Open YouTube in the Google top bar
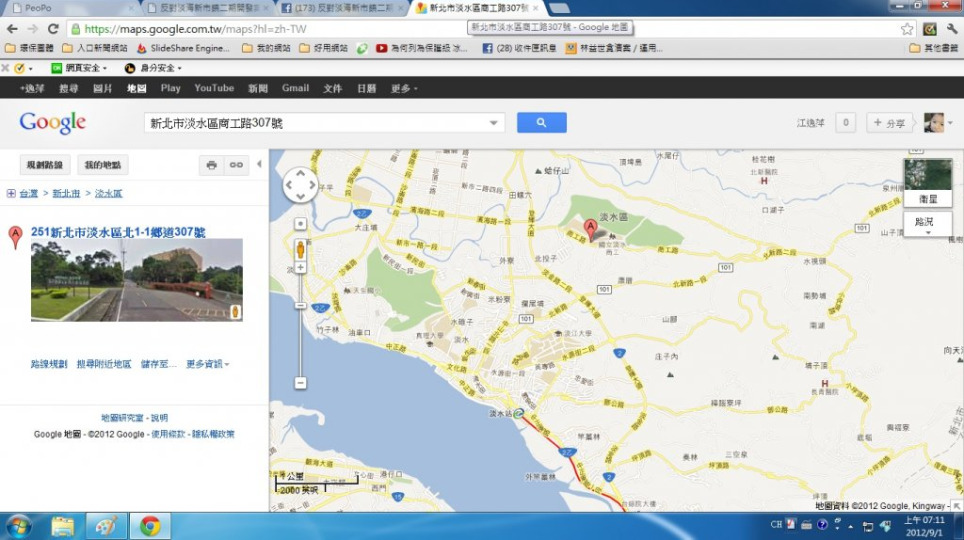The image size is (964, 540). (214, 88)
